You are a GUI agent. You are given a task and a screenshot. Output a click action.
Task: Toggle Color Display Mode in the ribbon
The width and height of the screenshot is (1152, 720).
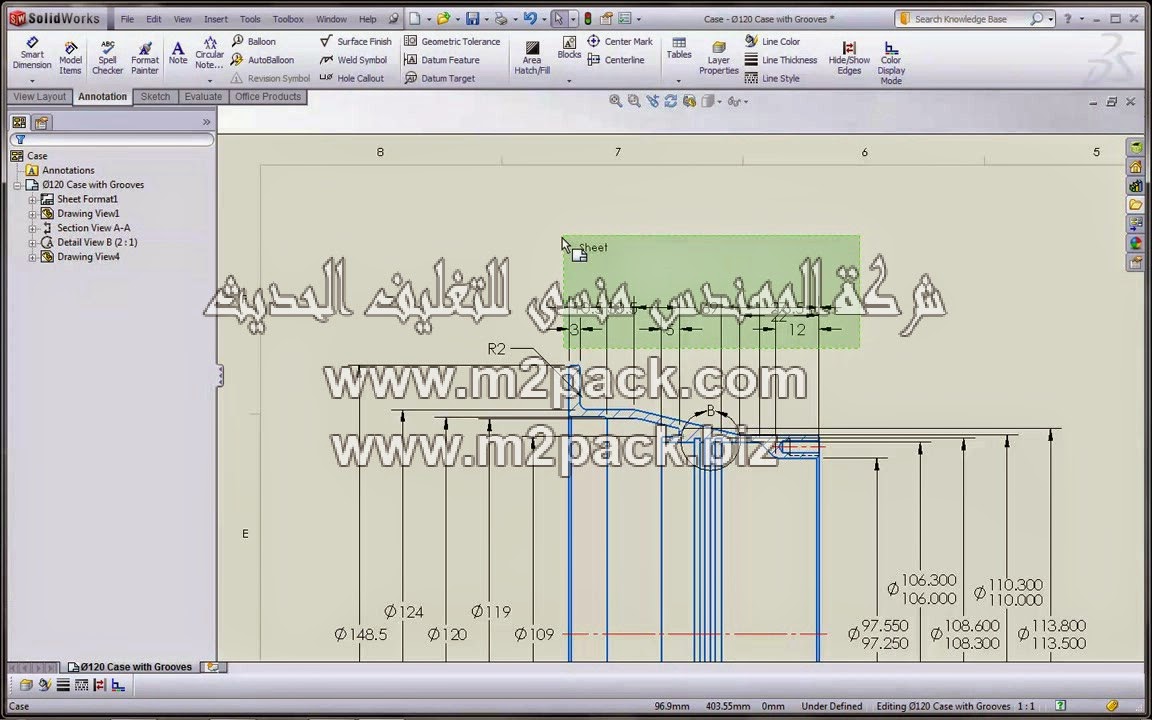click(890, 62)
